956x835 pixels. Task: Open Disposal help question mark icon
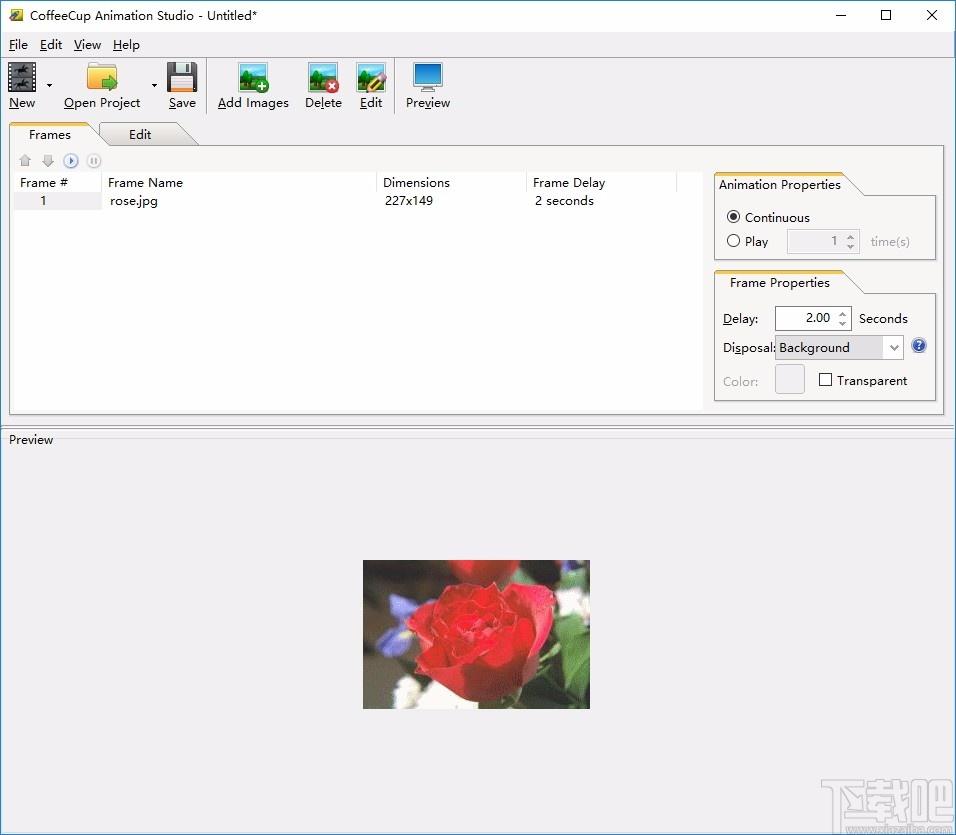918,346
